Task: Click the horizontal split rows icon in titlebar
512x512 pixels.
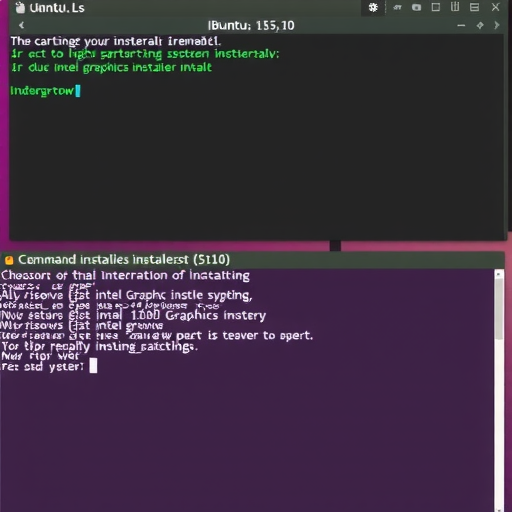Action: tap(474, 7)
